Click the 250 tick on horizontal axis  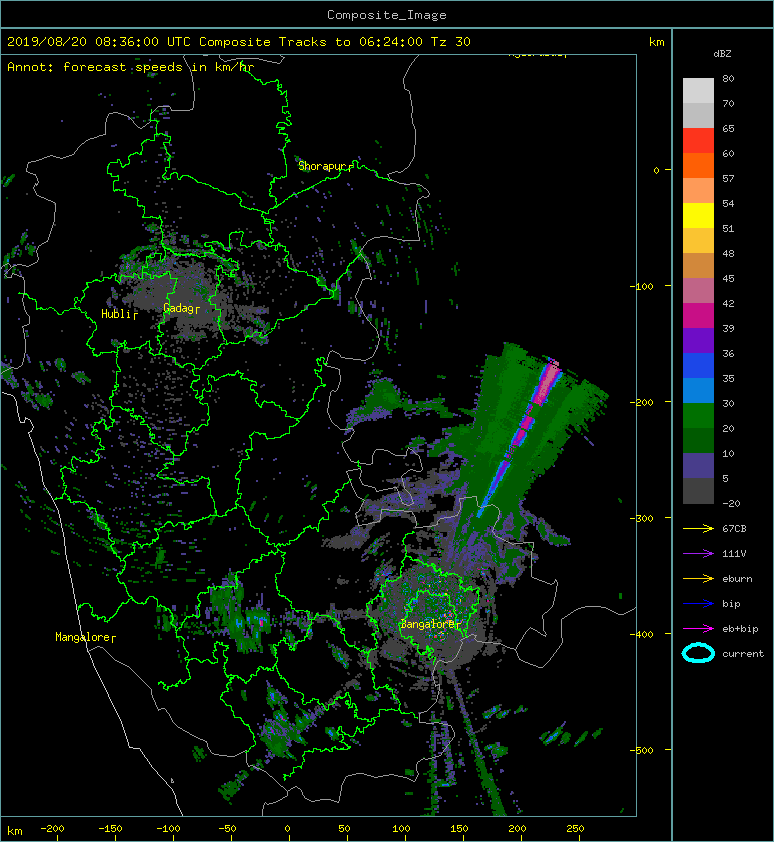point(575,829)
